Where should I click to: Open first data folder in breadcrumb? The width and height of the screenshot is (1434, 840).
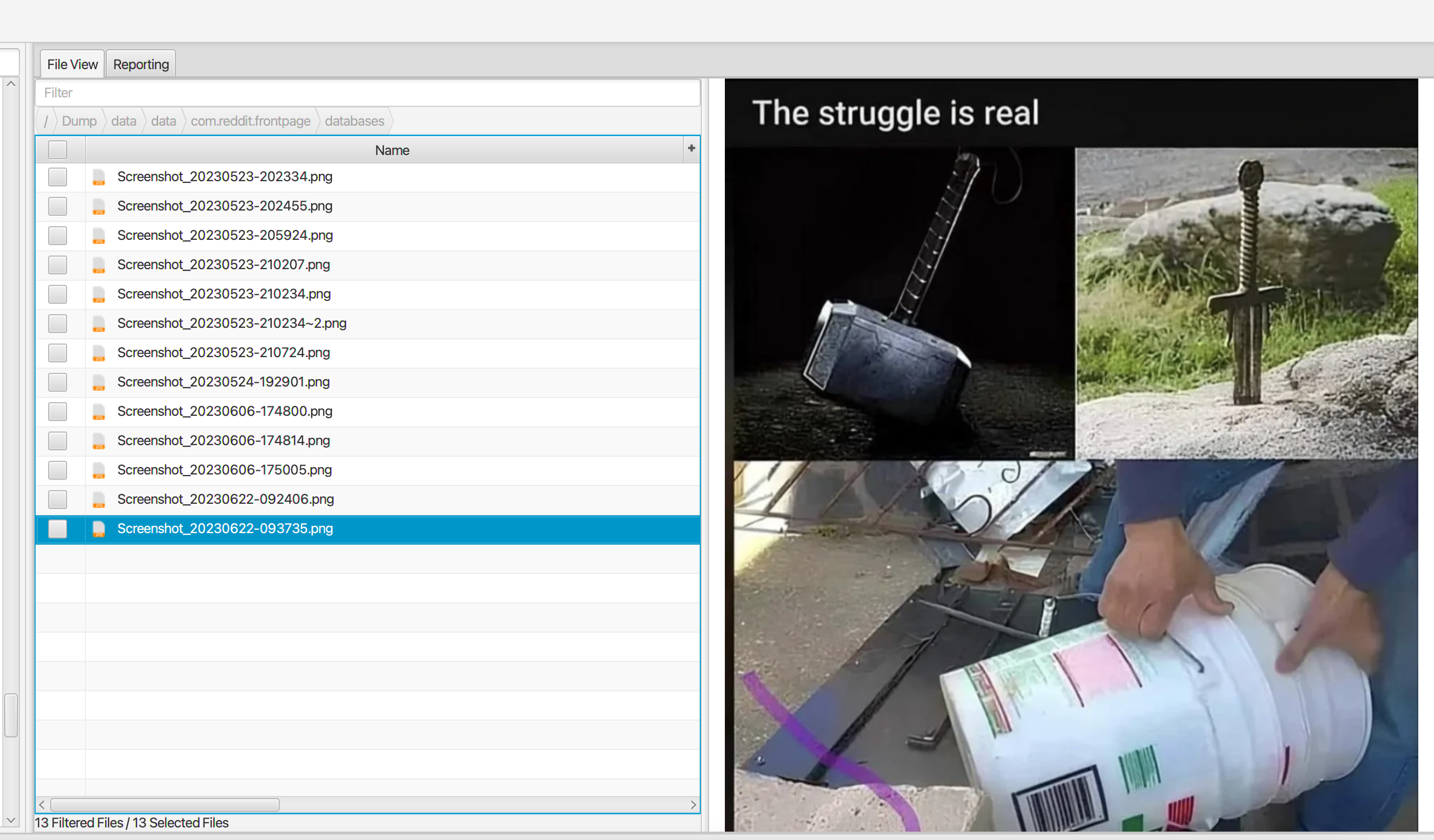click(x=124, y=121)
